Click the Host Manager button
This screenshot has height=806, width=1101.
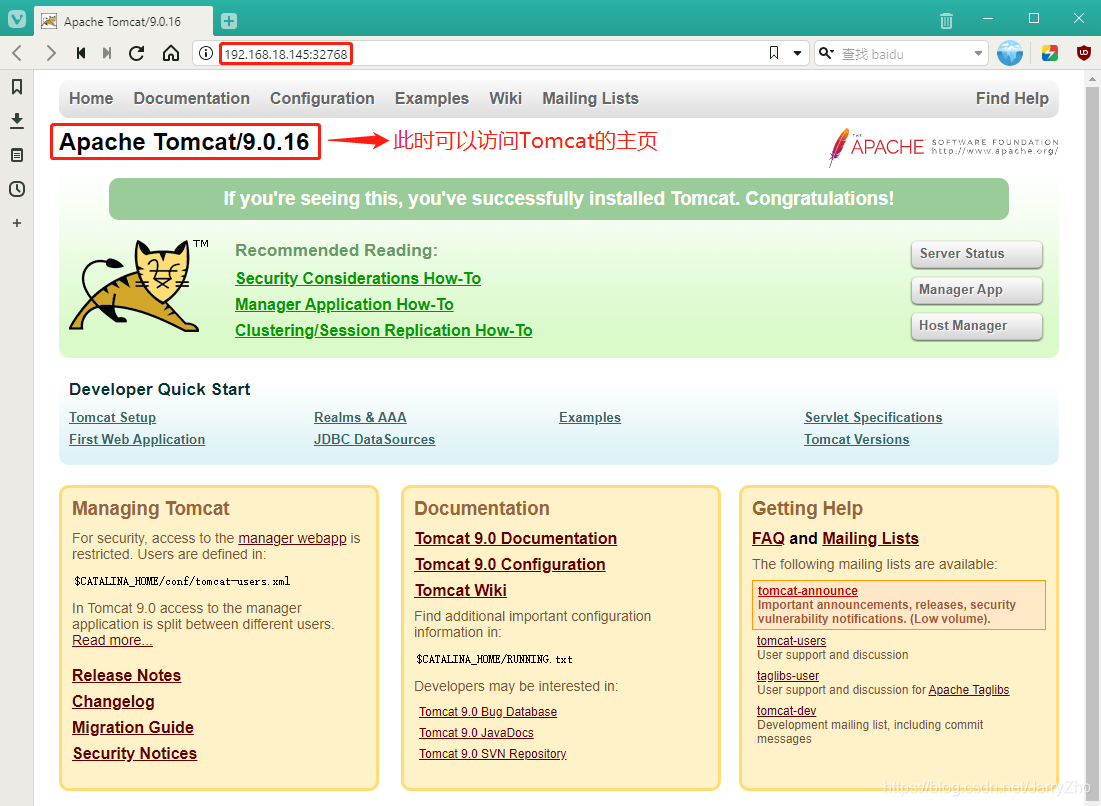point(977,326)
